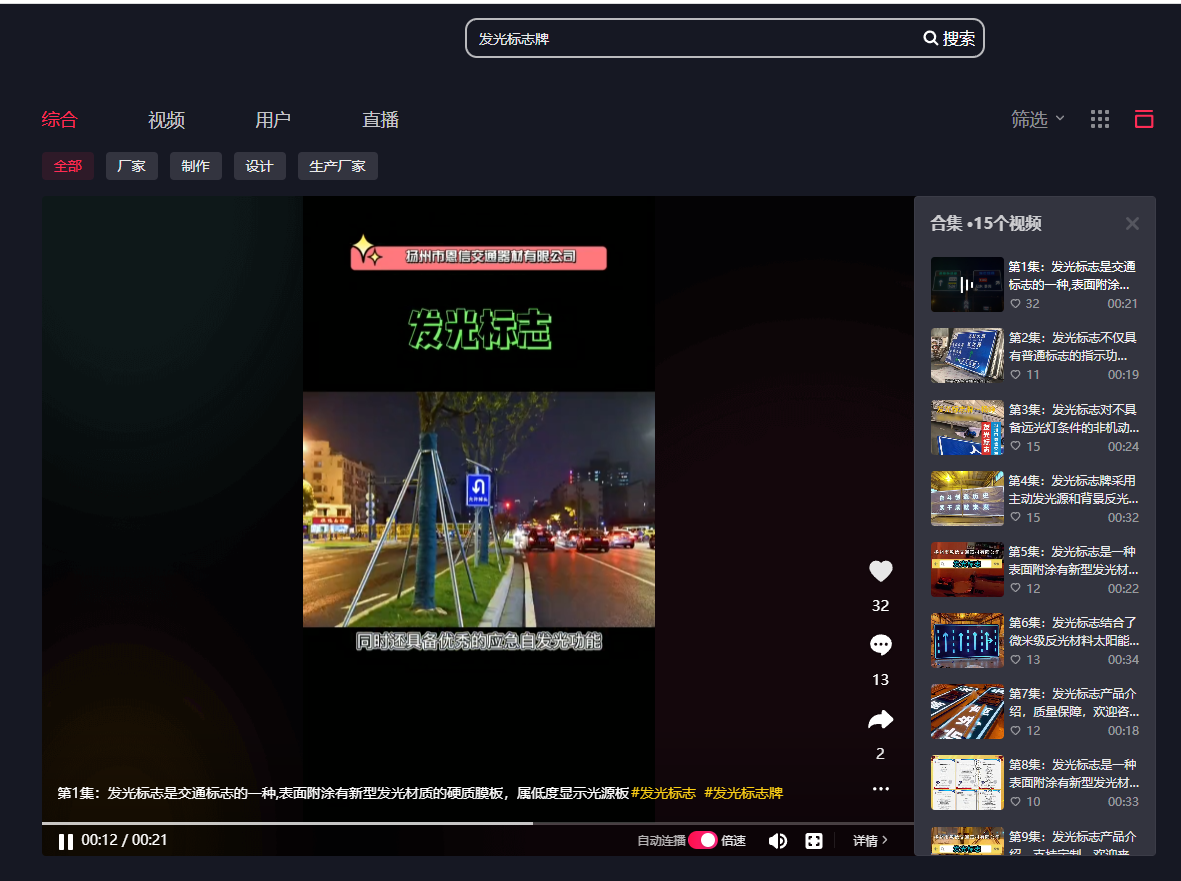This screenshot has height=881, width=1181.
Task: Switch to the 视频 tab
Action: pos(166,120)
